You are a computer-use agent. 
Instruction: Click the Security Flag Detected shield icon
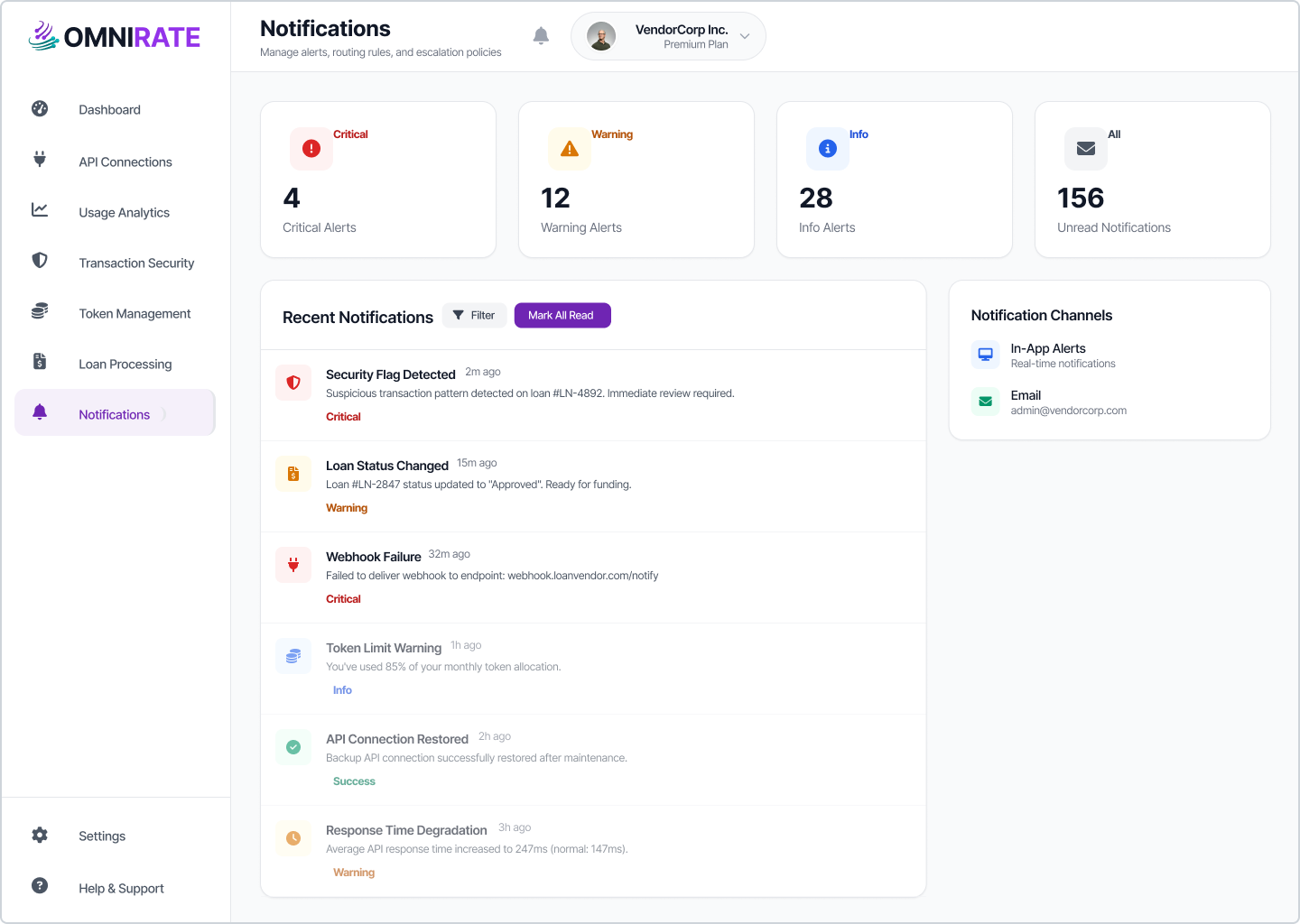tap(293, 383)
